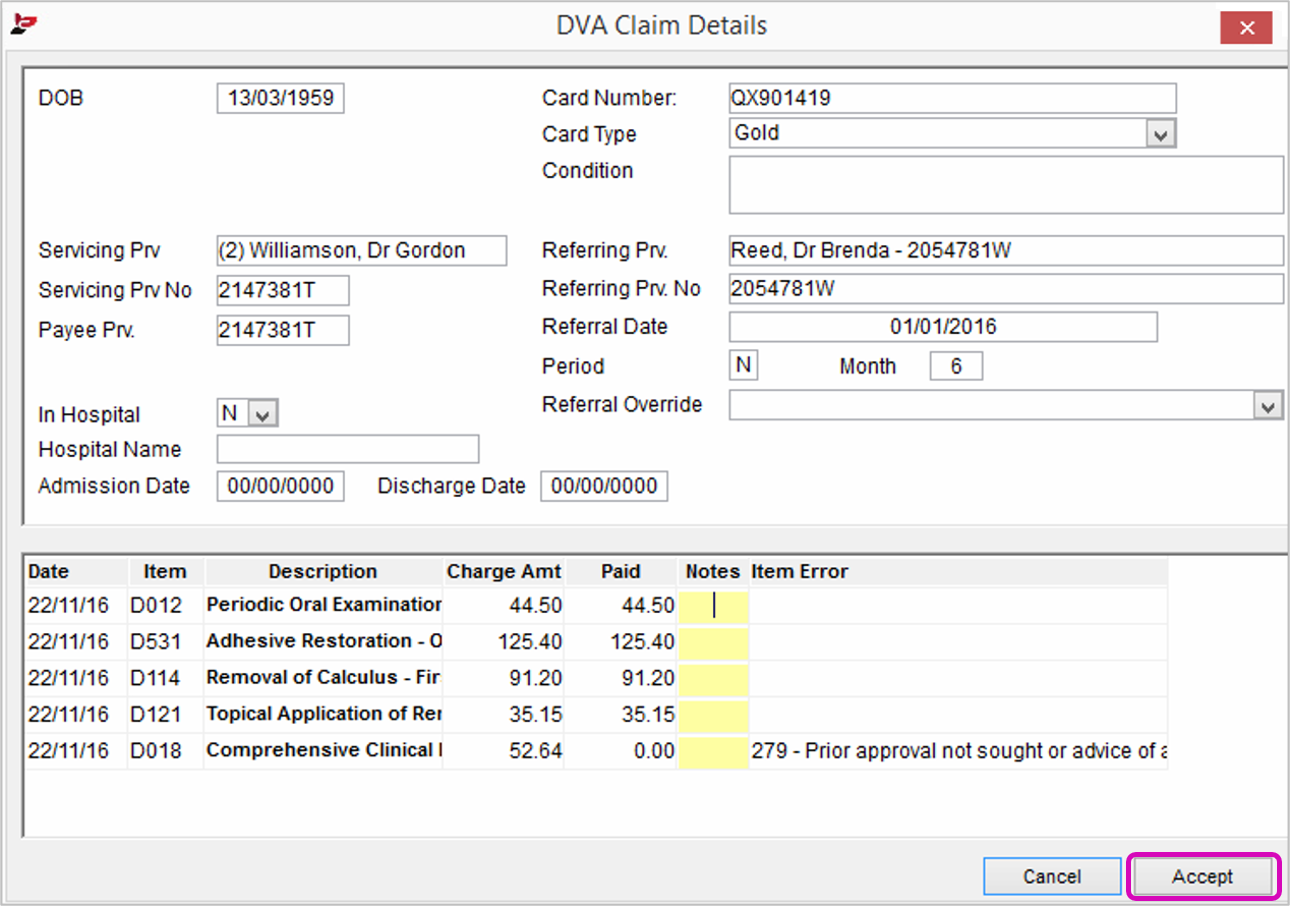
Task: Click the Period field containing N
Action: [743, 365]
